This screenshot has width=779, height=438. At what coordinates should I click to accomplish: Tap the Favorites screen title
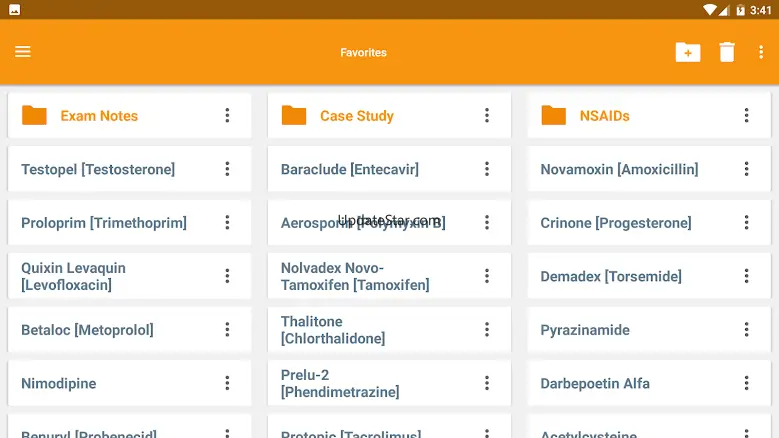[x=363, y=52]
